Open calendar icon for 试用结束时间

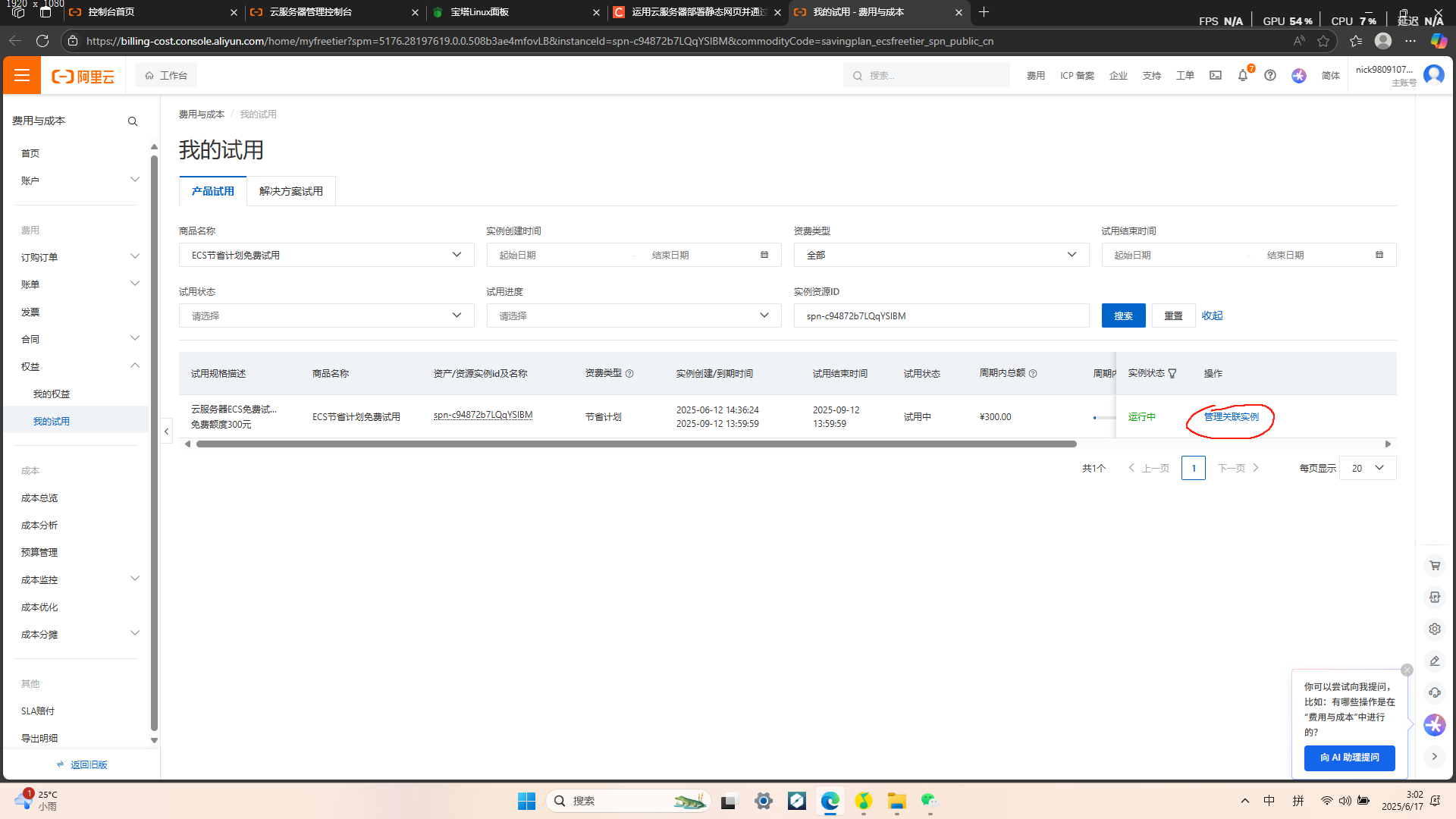point(1379,255)
